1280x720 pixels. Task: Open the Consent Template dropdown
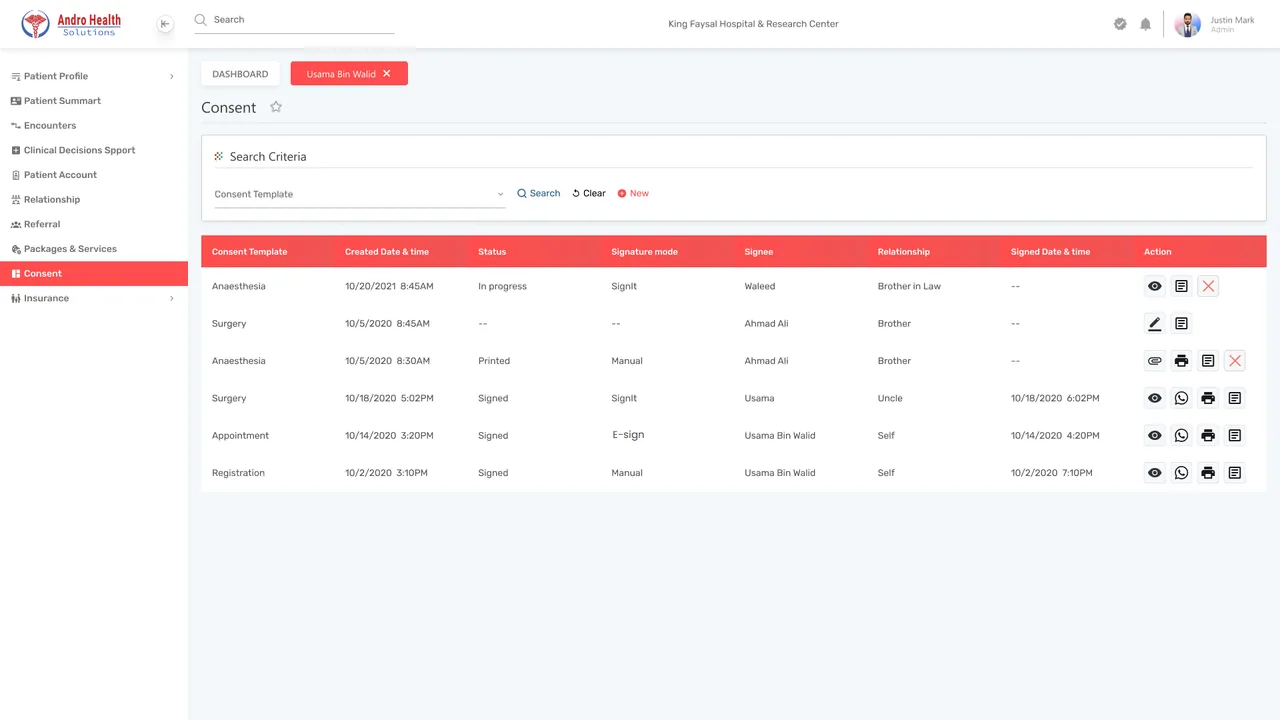tap(360, 194)
